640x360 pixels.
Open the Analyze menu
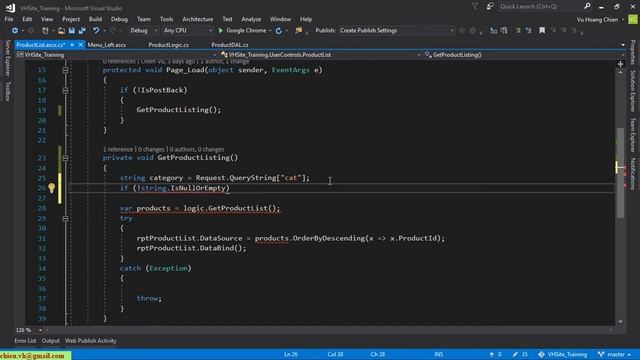point(251,19)
